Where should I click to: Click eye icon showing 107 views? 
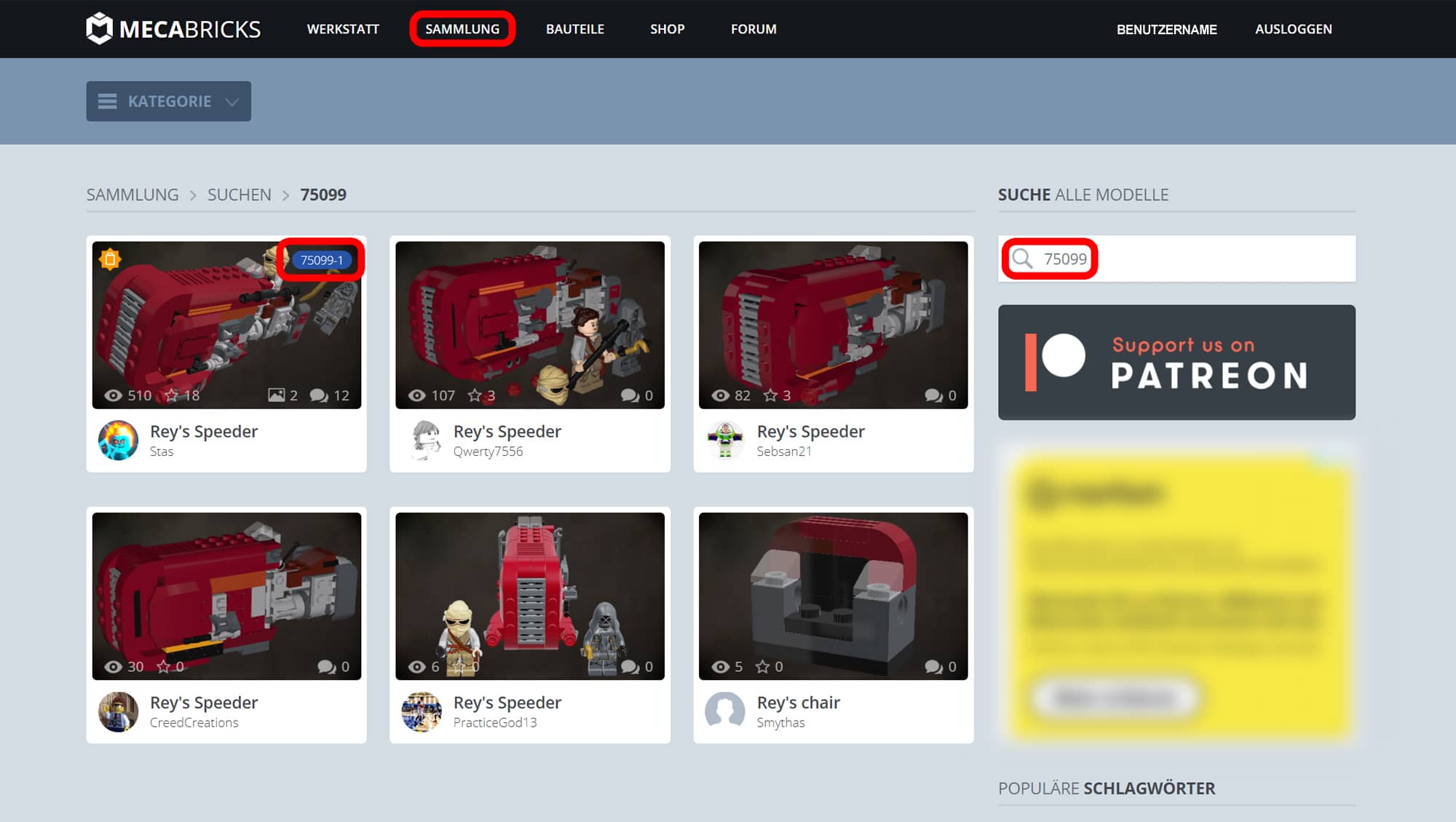416,395
